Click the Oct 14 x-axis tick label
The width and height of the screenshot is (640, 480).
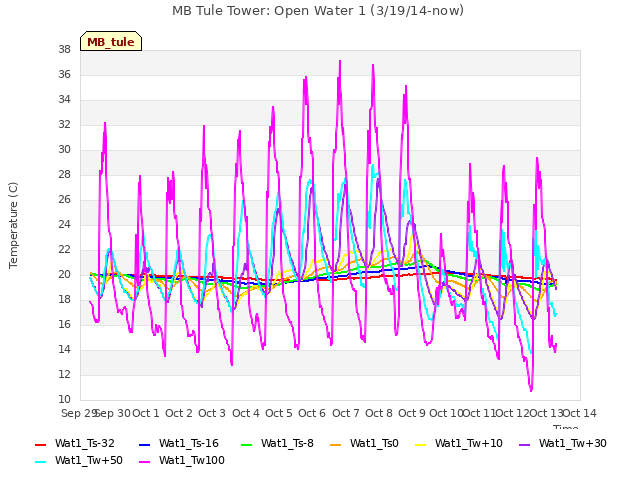(x=580, y=413)
